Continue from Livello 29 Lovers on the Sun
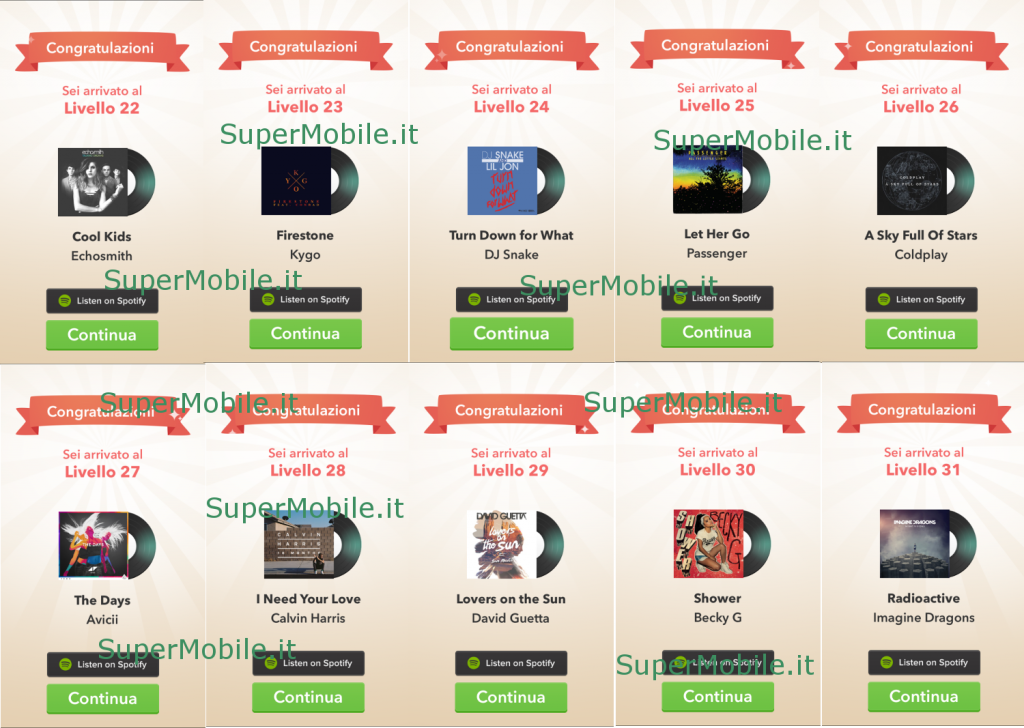Image resolution: width=1024 pixels, height=728 pixels. tap(511, 697)
